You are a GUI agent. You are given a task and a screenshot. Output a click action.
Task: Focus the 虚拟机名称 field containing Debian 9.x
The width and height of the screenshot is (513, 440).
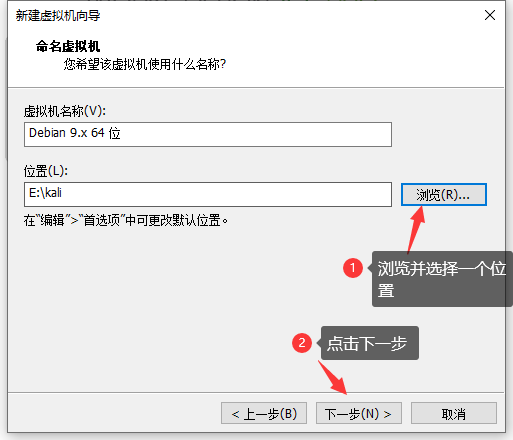coord(208,134)
